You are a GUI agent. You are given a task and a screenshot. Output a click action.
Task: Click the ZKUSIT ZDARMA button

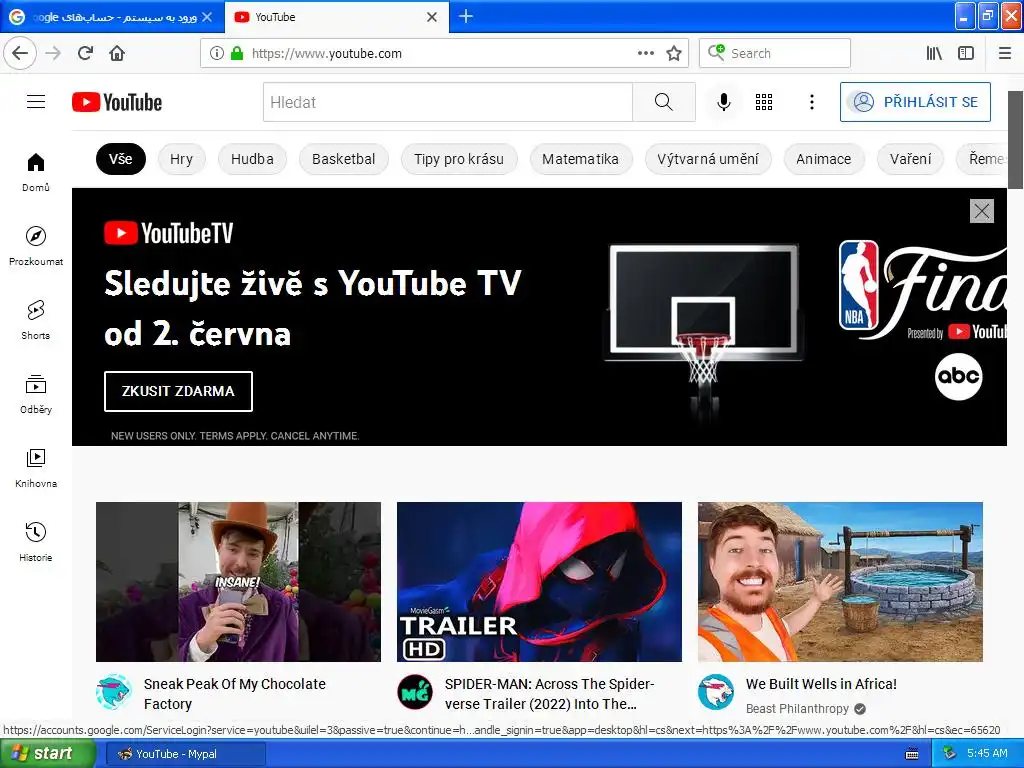coord(178,391)
